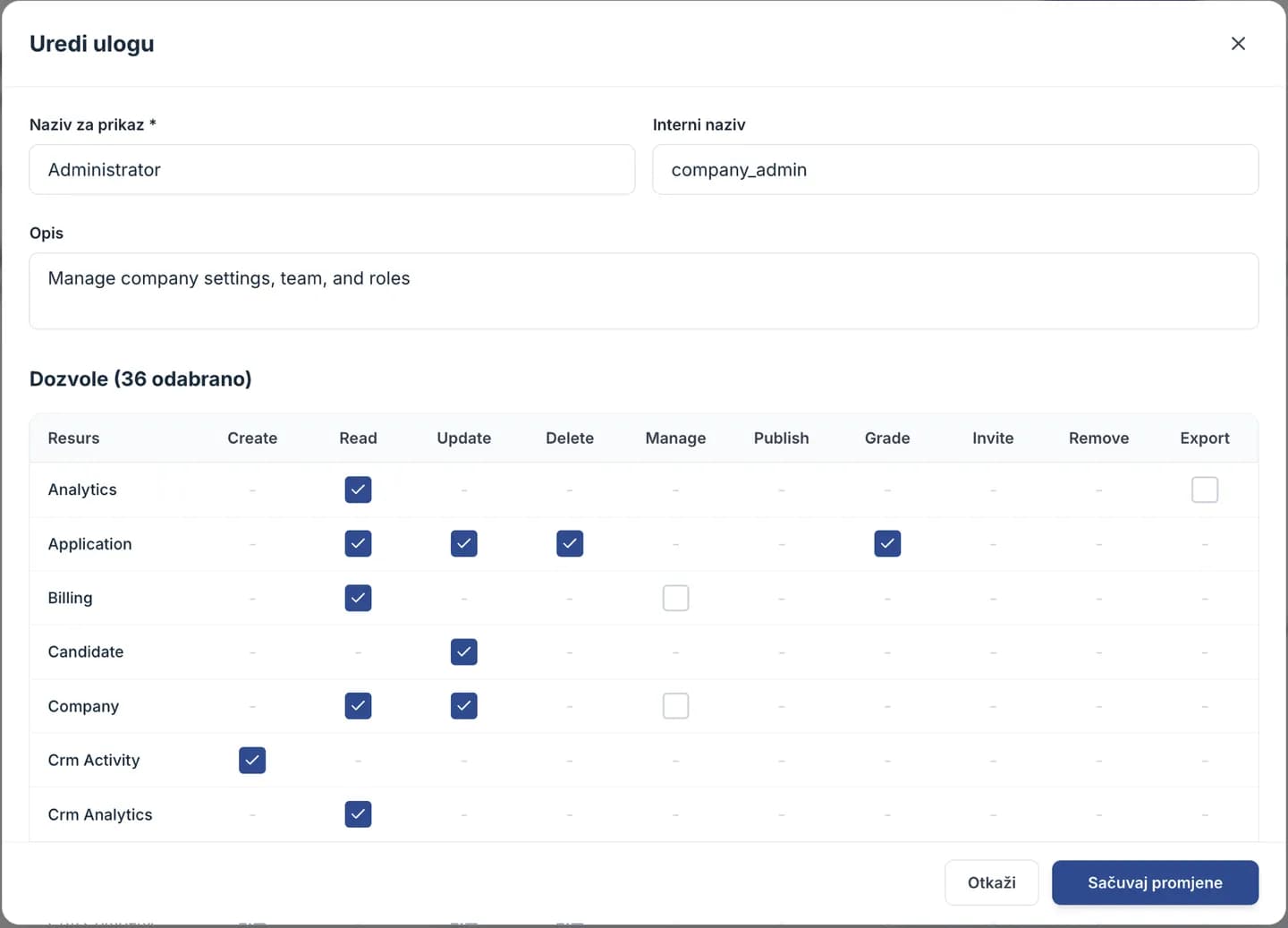This screenshot has width=1288, height=928.
Task: Uncheck Analytics Read permission
Action: pyautogui.click(x=358, y=490)
